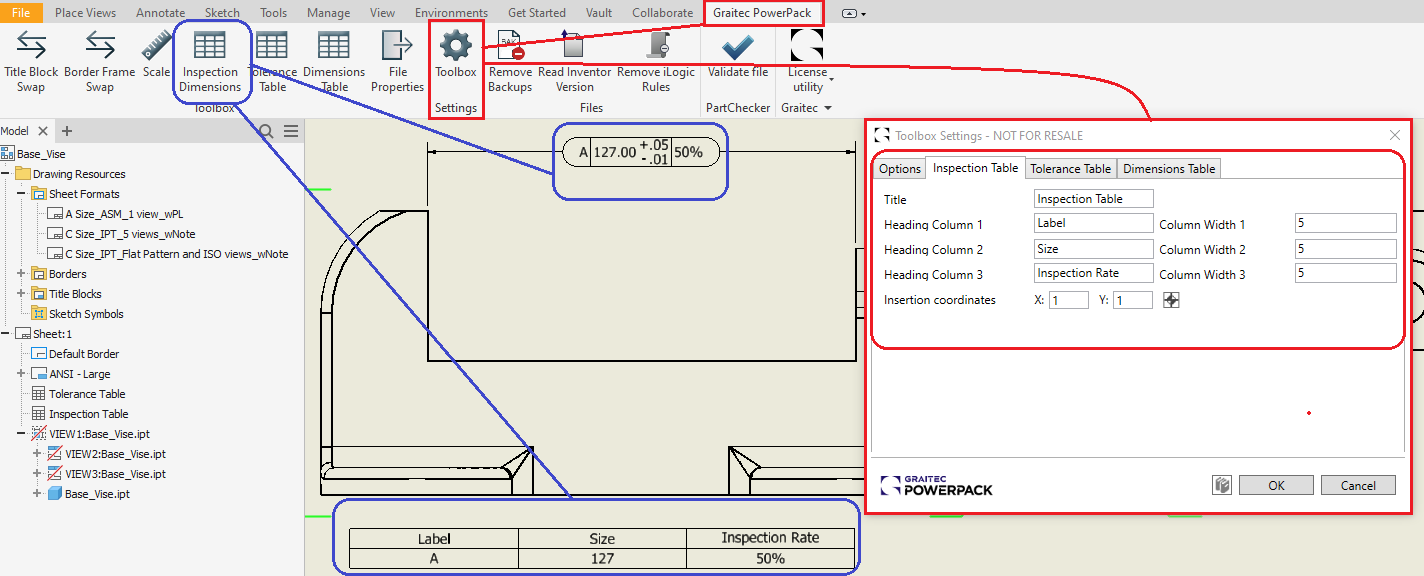The width and height of the screenshot is (1424, 576).
Task: Click Remove iLogic Rules tool
Action: point(656,61)
